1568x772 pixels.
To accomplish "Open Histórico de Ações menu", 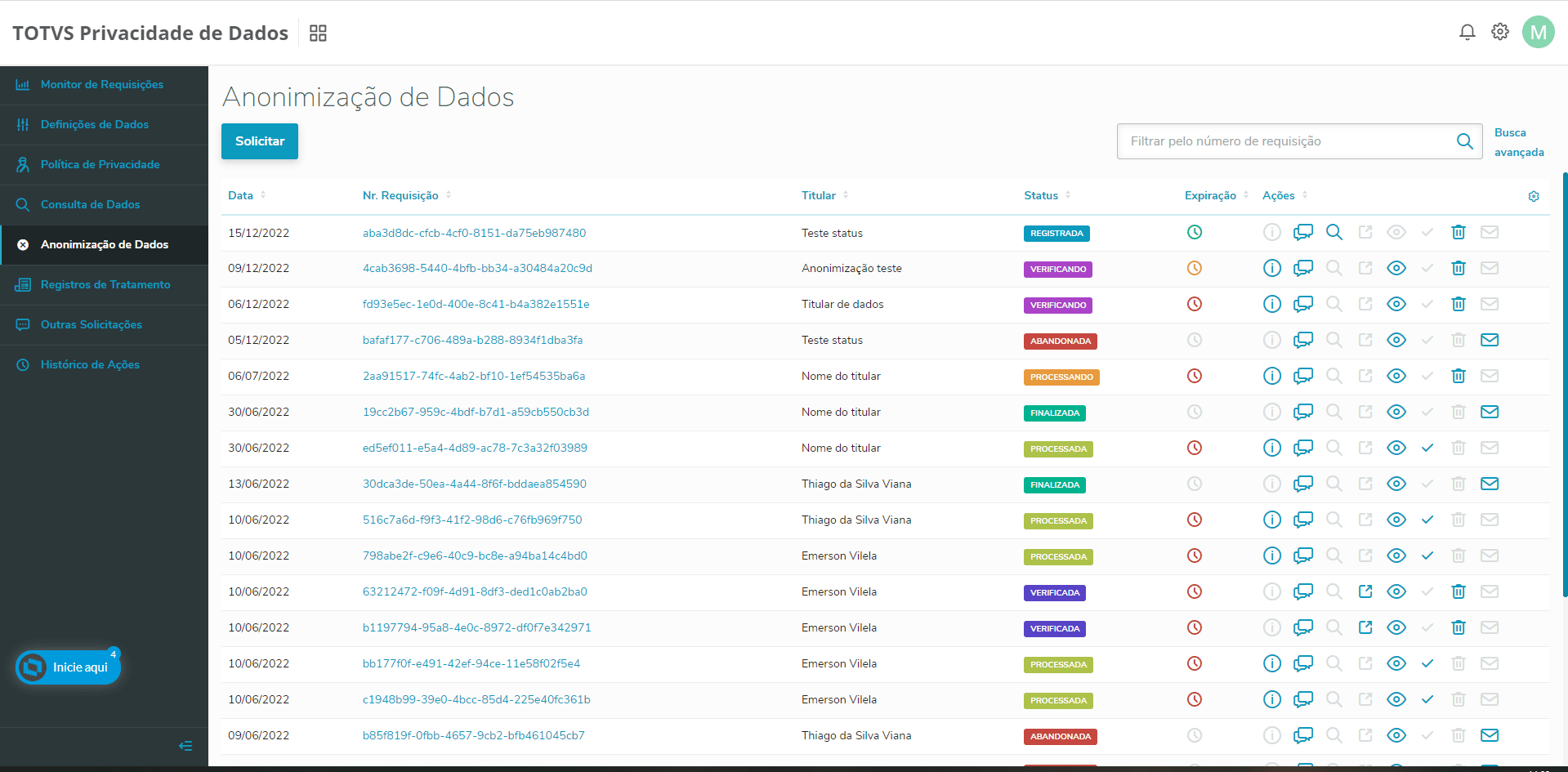I will (x=104, y=365).
